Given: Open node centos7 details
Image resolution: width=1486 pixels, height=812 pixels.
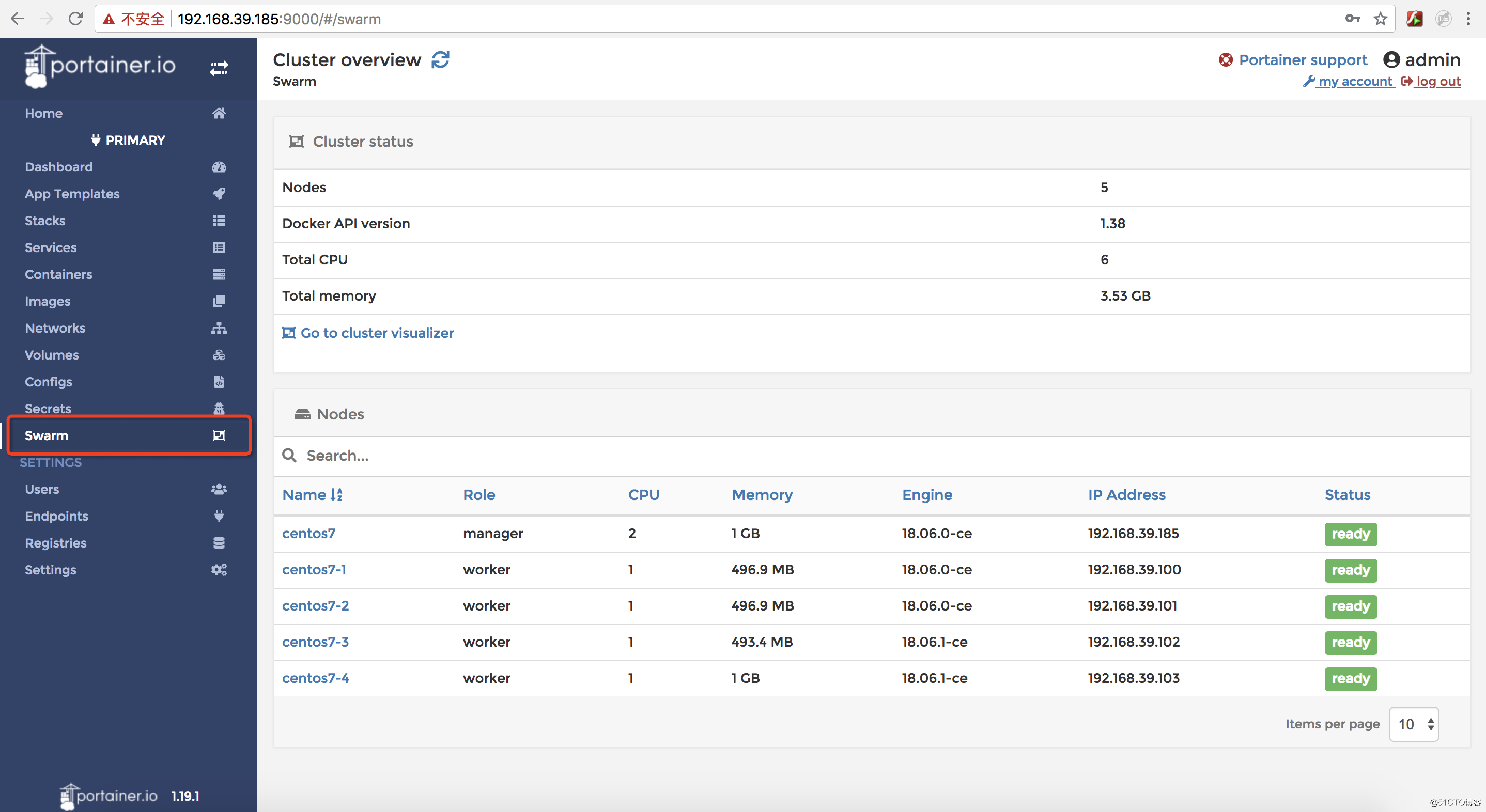Looking at the screenshot, I should tap(308, 534).
